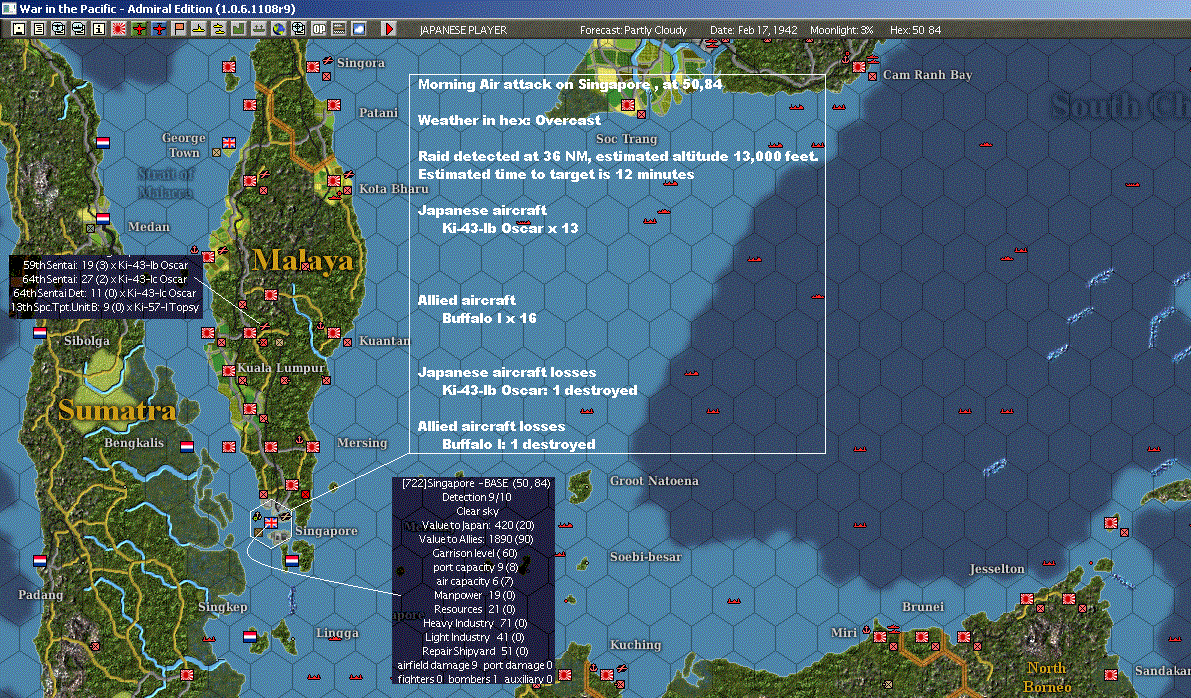
Task: Click the 'Brunei' map label
Action: click(923, 607)
